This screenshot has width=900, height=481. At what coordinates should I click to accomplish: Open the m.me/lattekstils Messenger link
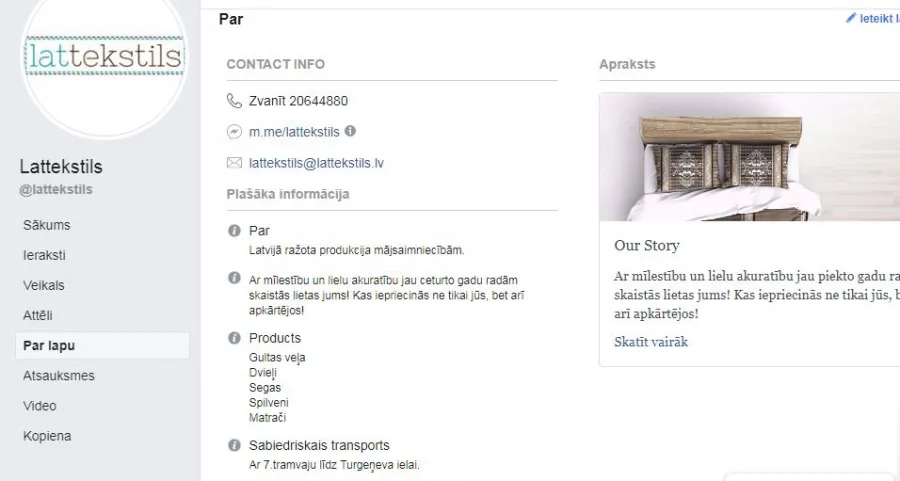[x=294, y=132]
